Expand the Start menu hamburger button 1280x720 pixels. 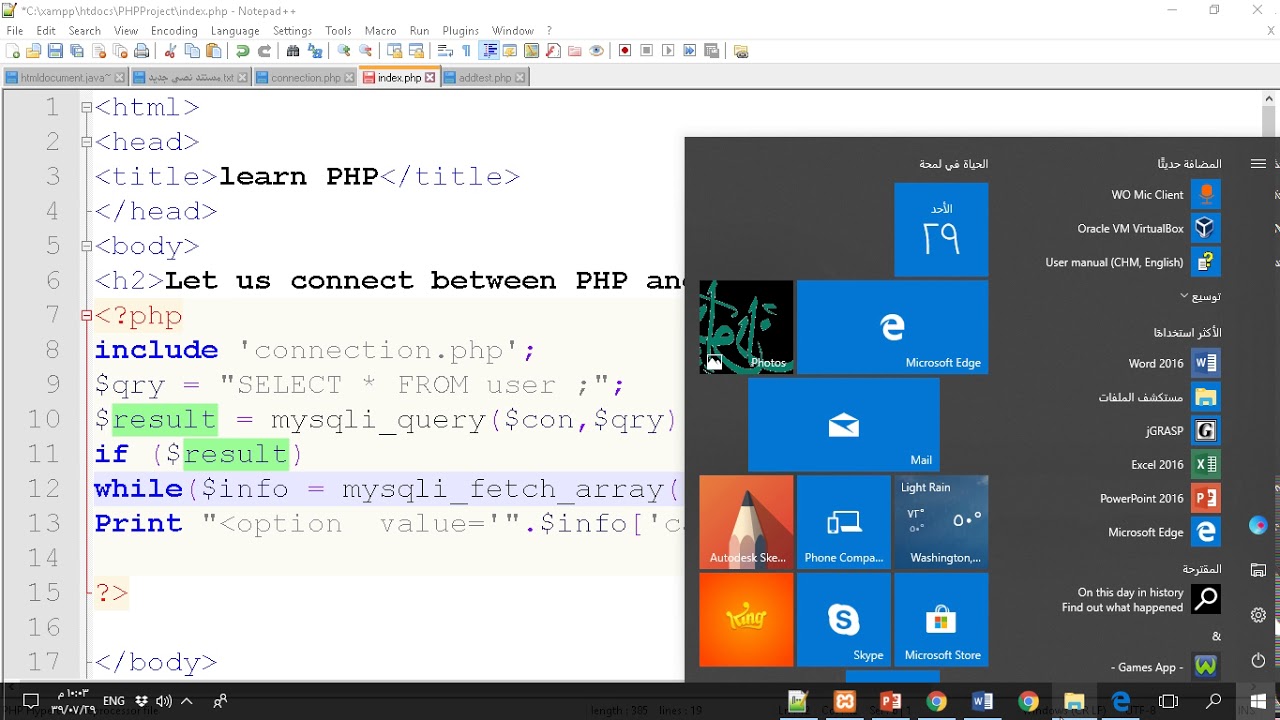click(x=1258, y=163)
